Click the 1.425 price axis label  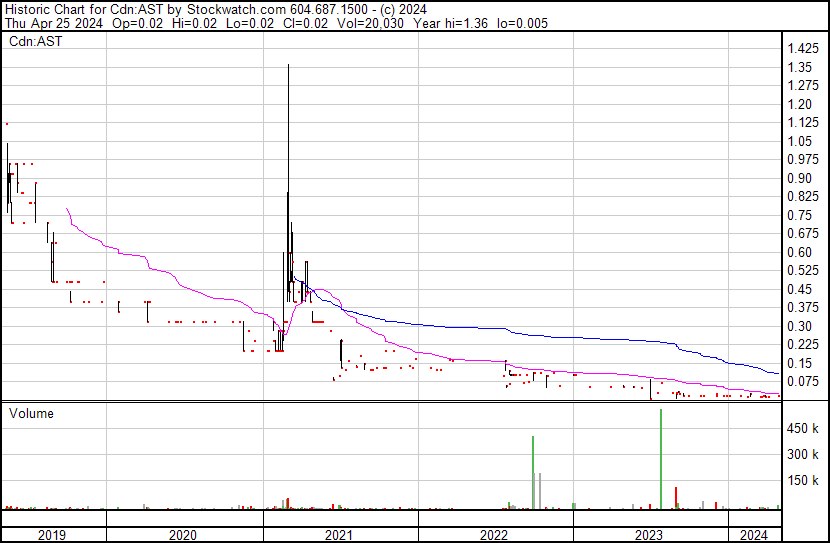801,49
